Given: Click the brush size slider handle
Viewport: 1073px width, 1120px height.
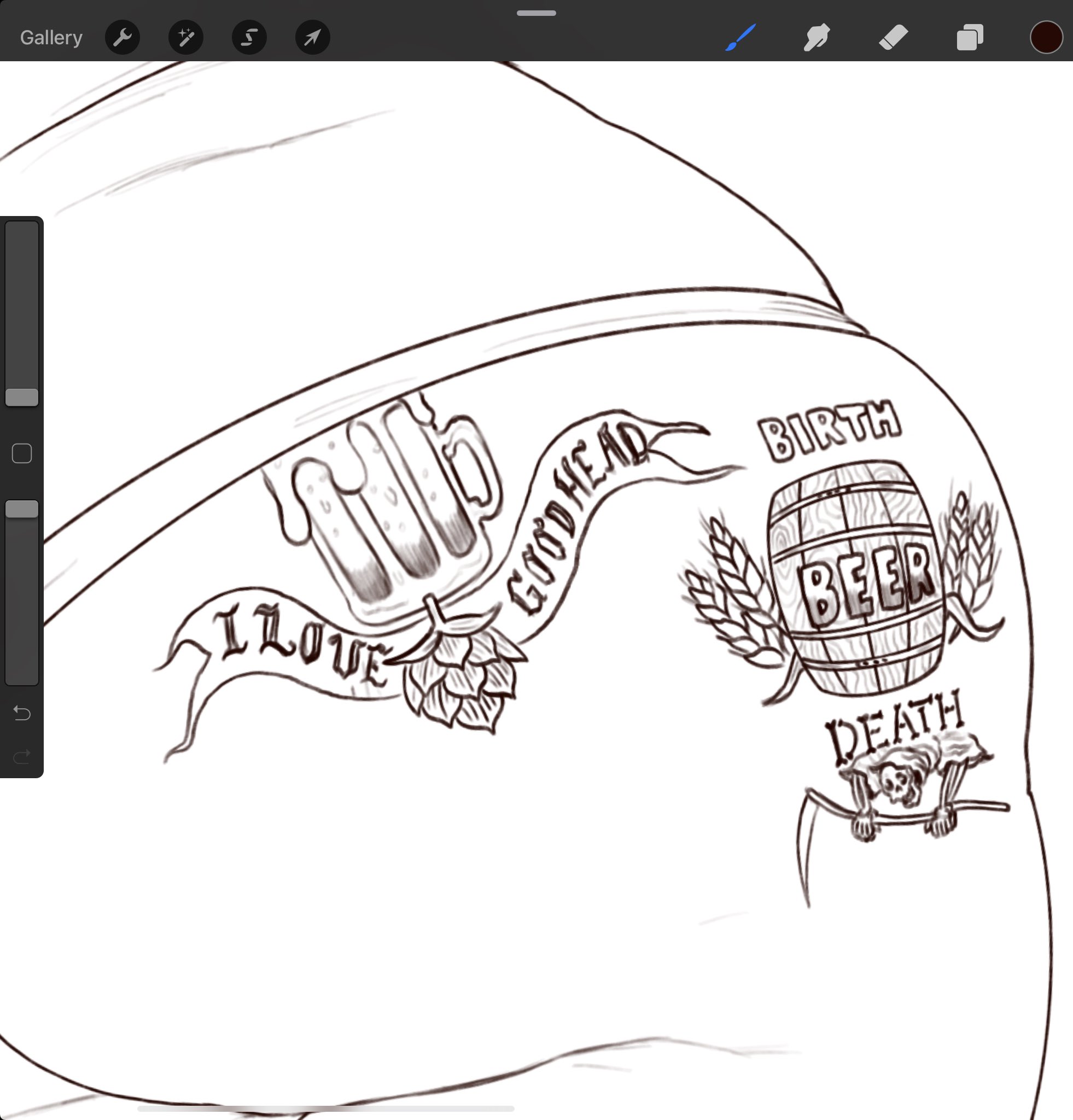Looking at the screenshot, I should 22,397.
